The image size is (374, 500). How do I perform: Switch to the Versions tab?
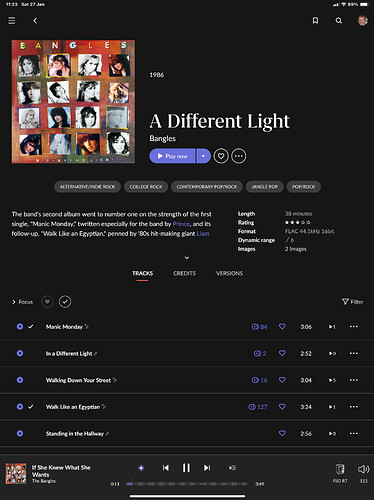tap(229, 273)
